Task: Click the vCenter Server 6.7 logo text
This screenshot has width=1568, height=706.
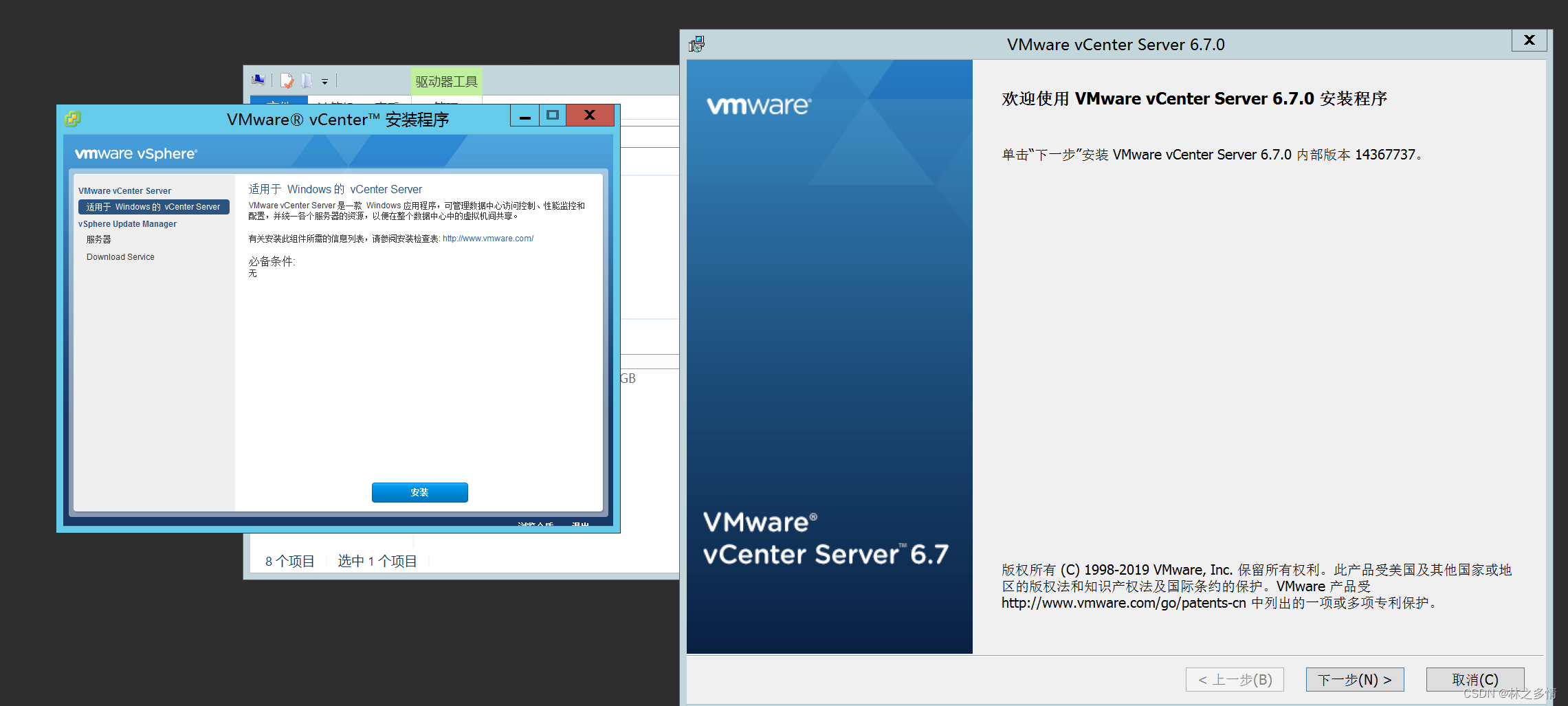Action: (x=825, y=540)
